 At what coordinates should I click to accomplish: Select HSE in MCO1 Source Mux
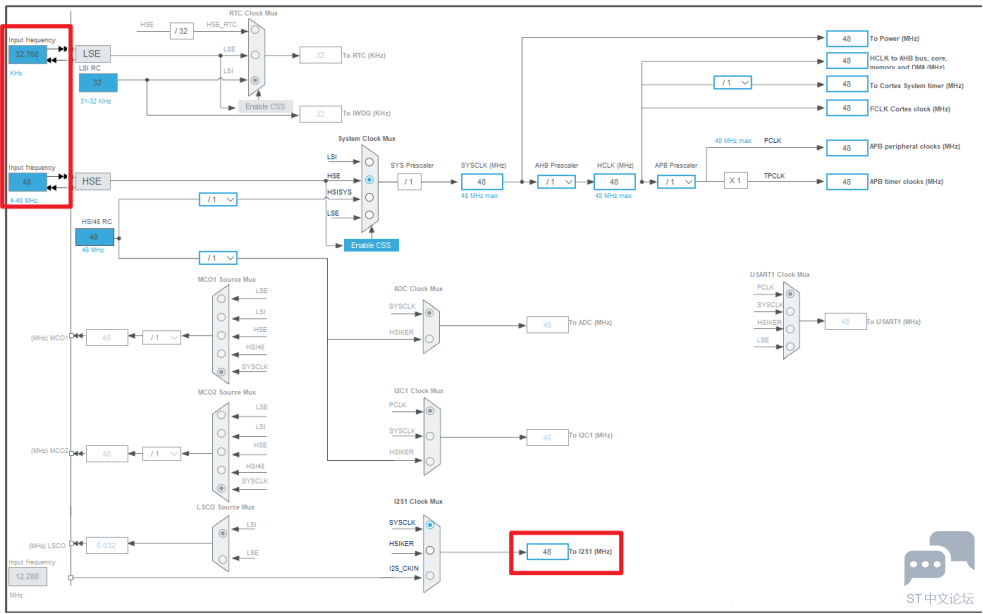221,336
